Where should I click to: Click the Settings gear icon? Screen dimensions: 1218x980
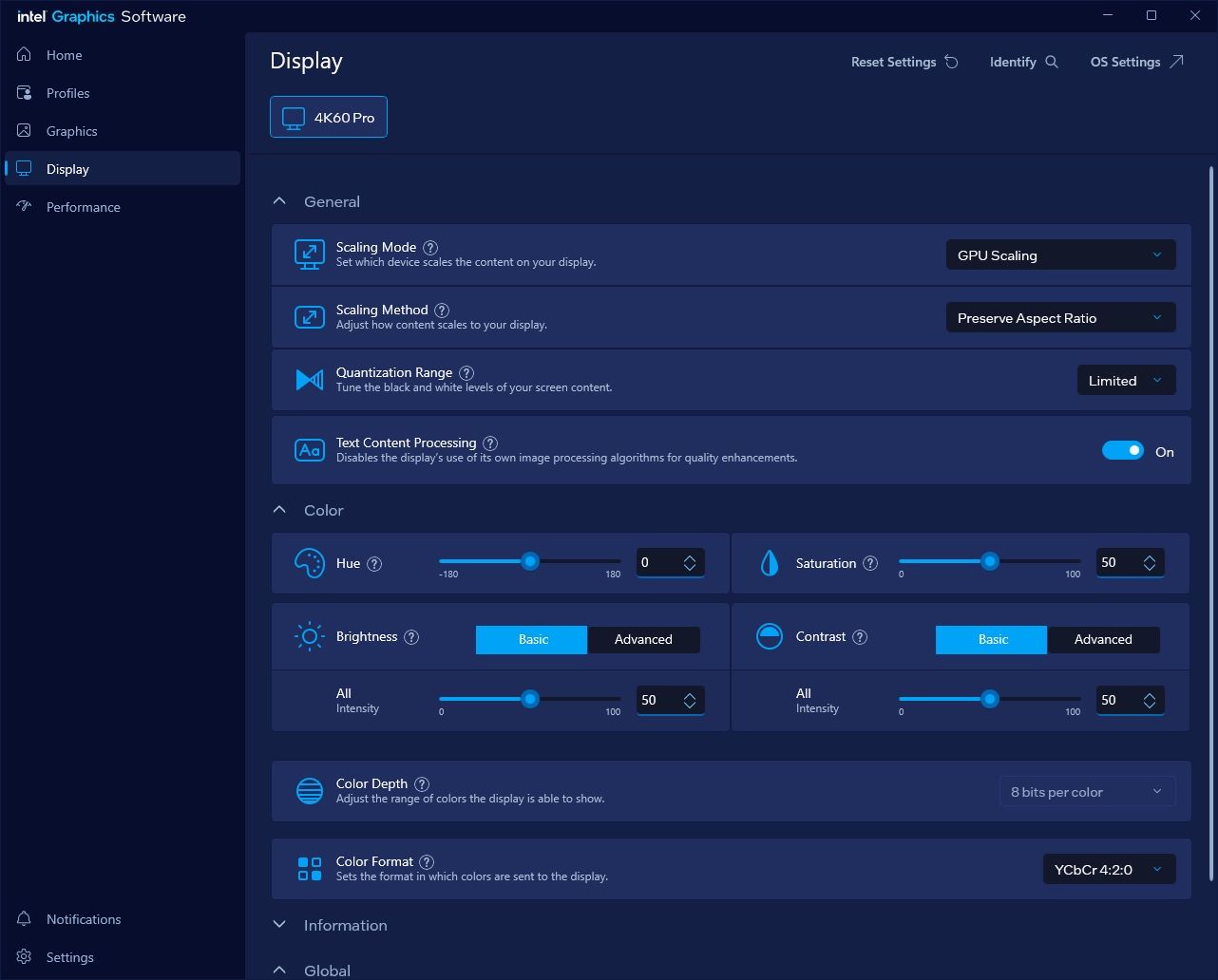pos(25,956)
